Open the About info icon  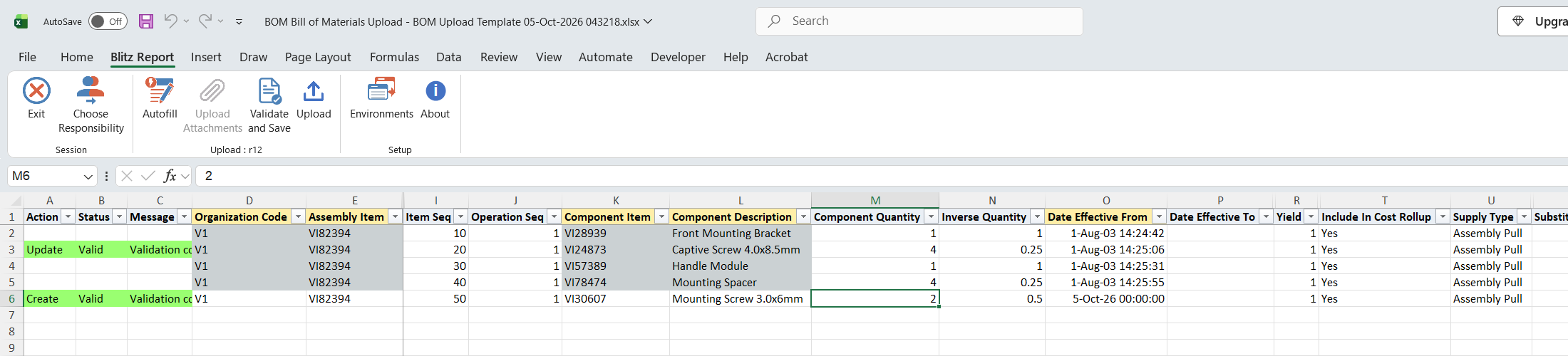click(x=435, y=91)
